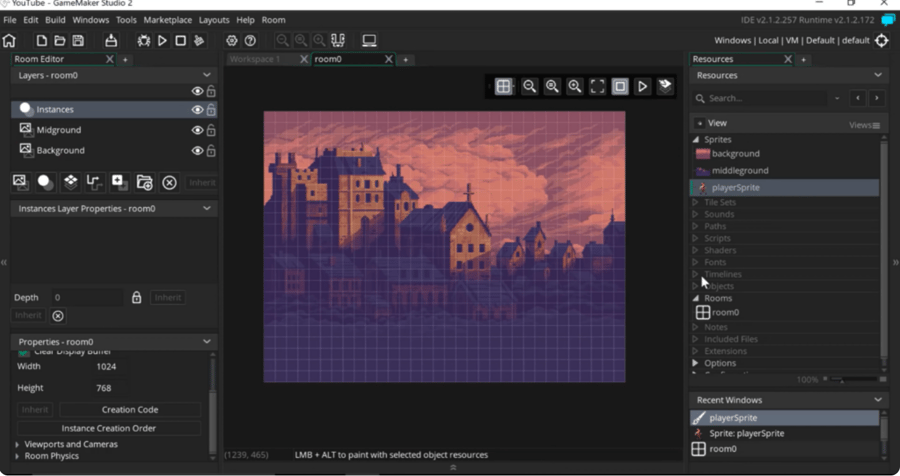The image size is (900, 476).
Task: Expand Viewports and Cameras section
Action: point(17,444)
